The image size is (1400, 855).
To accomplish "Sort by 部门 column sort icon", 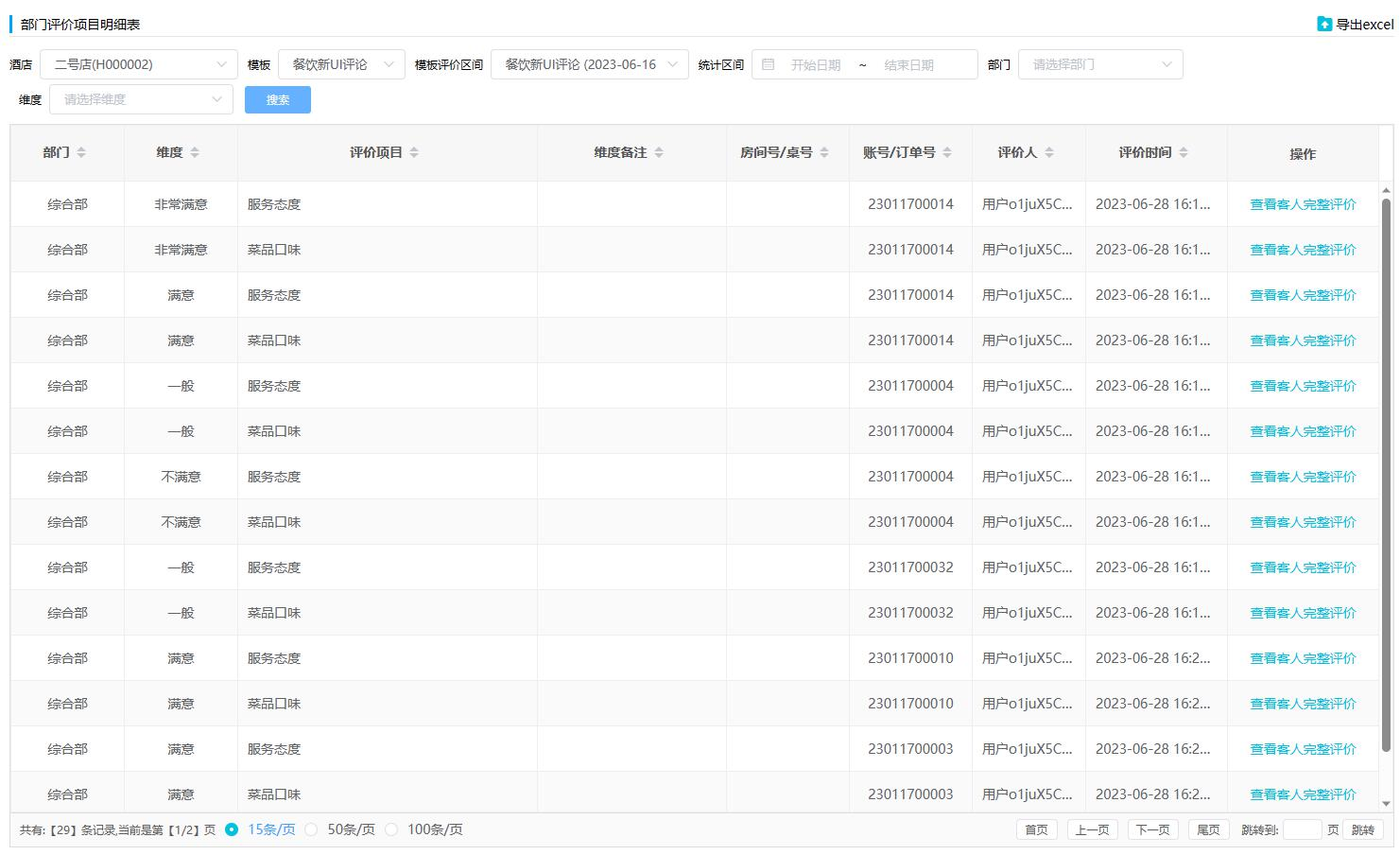I will [x=81, y=152].
